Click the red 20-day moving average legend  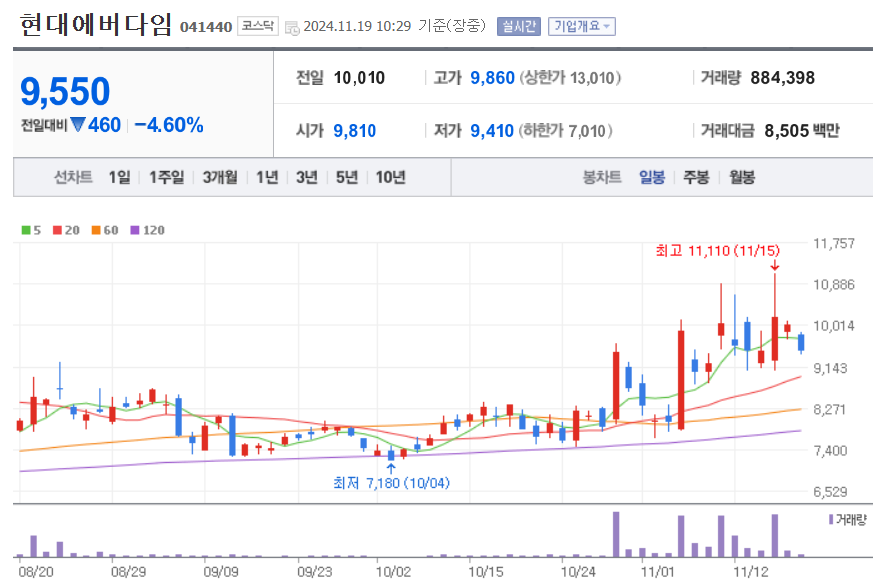66,230
